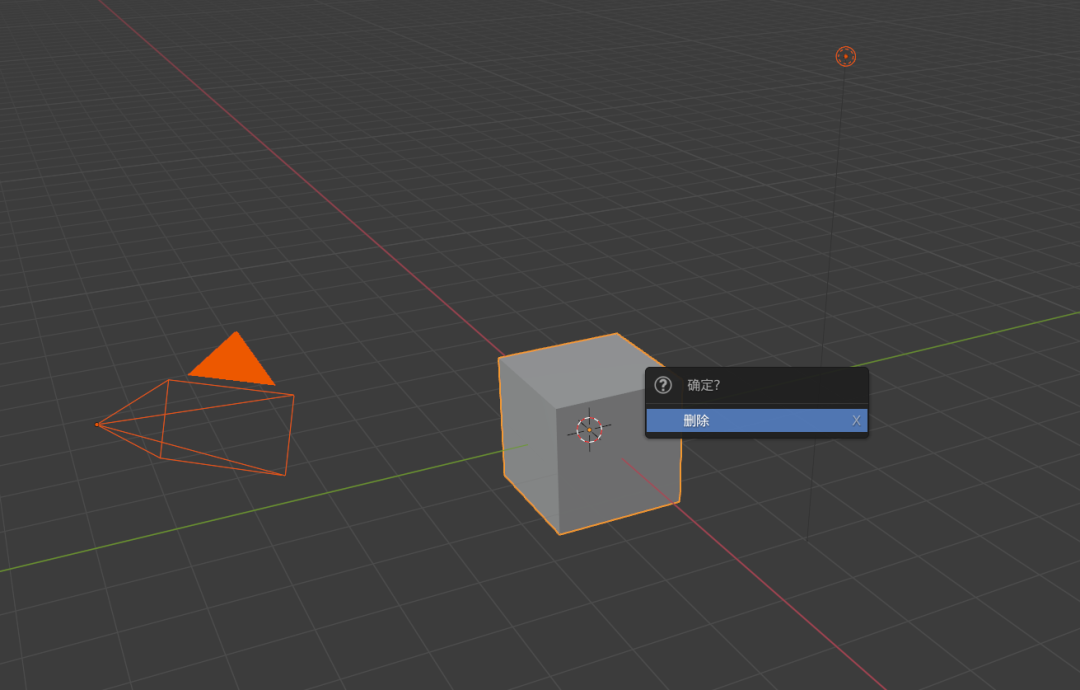
Task: Click the 3D cursor crosshair on the cube
Action: [x=589, y=430]
